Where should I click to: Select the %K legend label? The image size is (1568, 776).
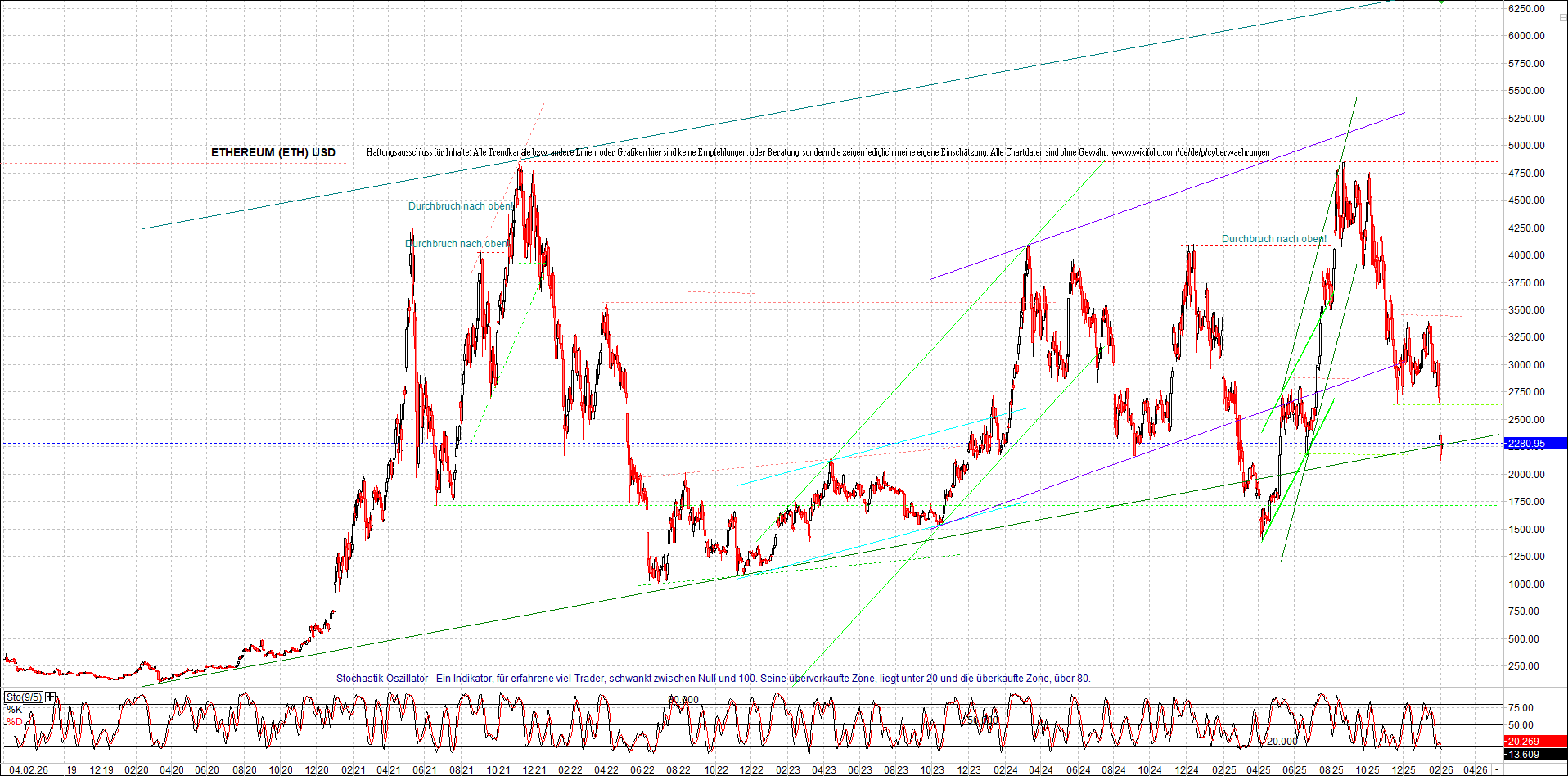14,710
